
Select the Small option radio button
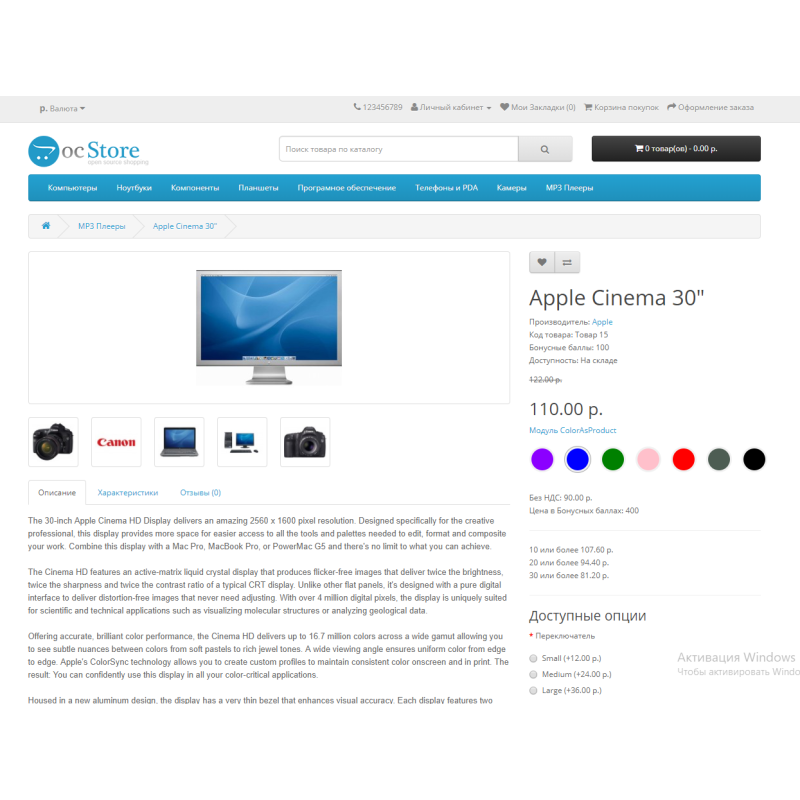pos(533,658)
